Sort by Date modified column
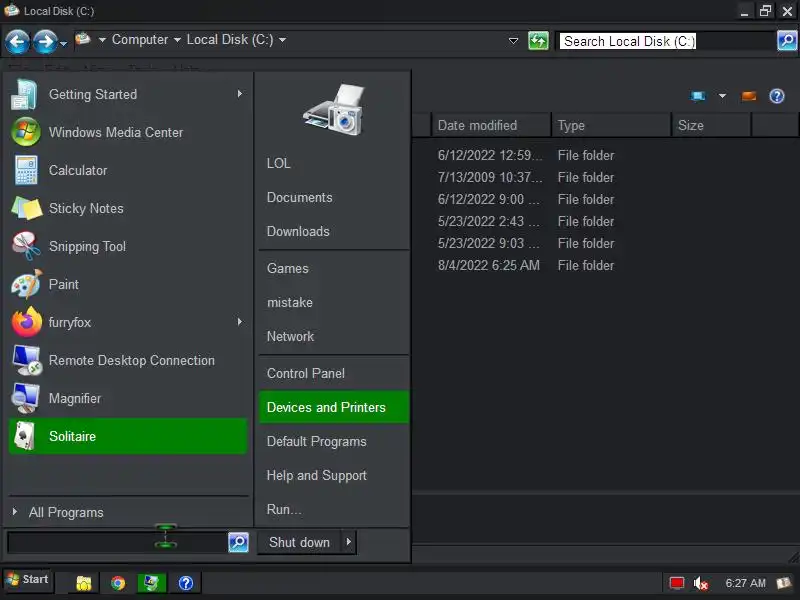Viewport: 800px width, 600px height. point(491,126)
